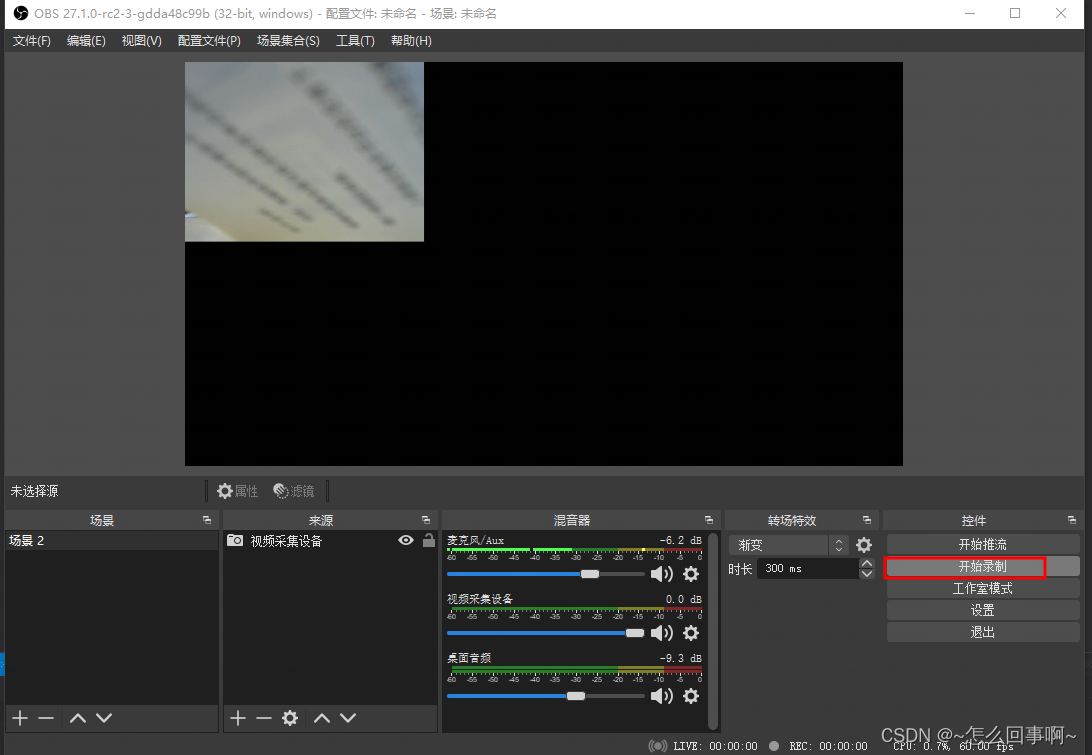Click the 时长 300 ms input field

[x=808, y=568]
